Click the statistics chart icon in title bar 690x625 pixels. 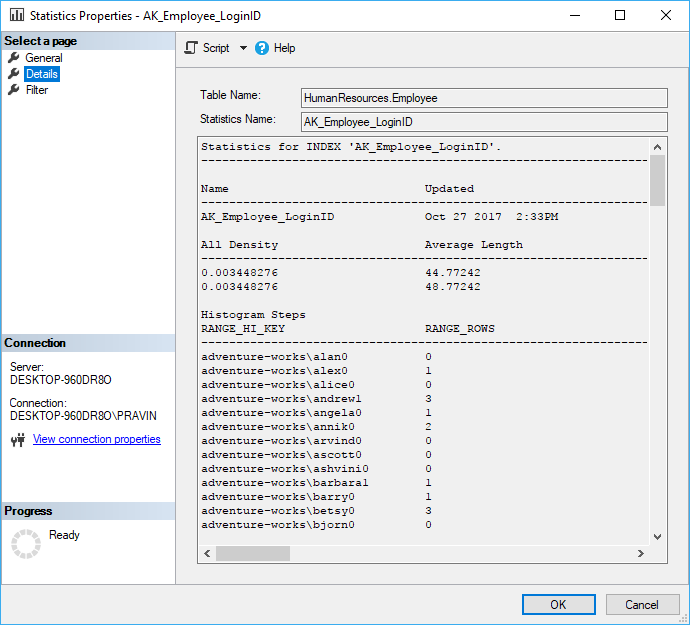(17, 15)
